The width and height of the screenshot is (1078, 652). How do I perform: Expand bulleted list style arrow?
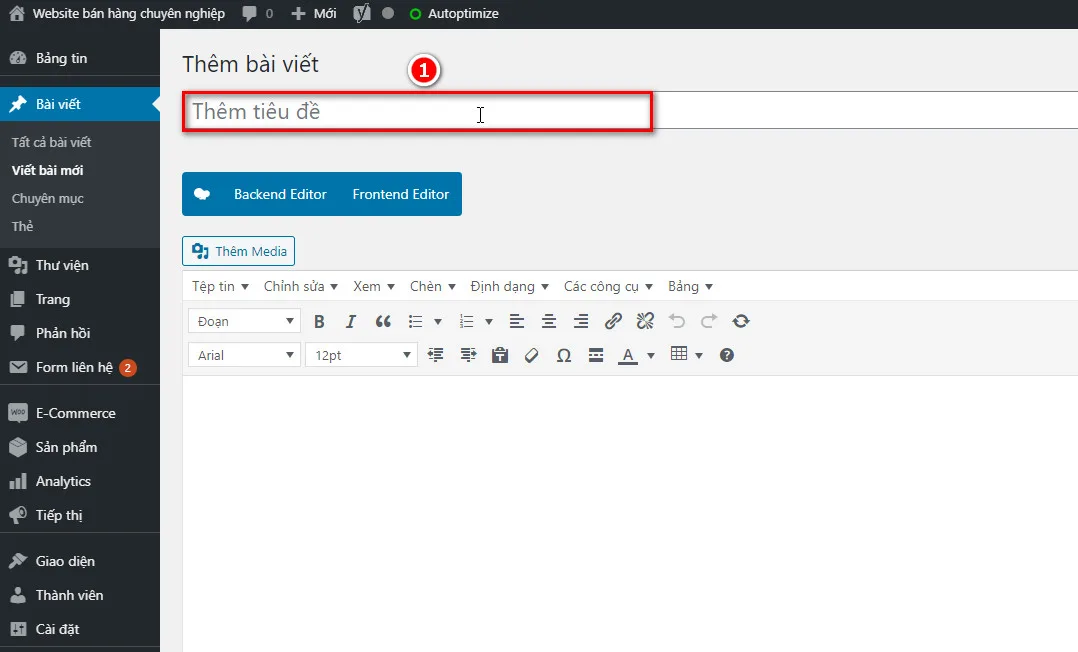point(438,321)
